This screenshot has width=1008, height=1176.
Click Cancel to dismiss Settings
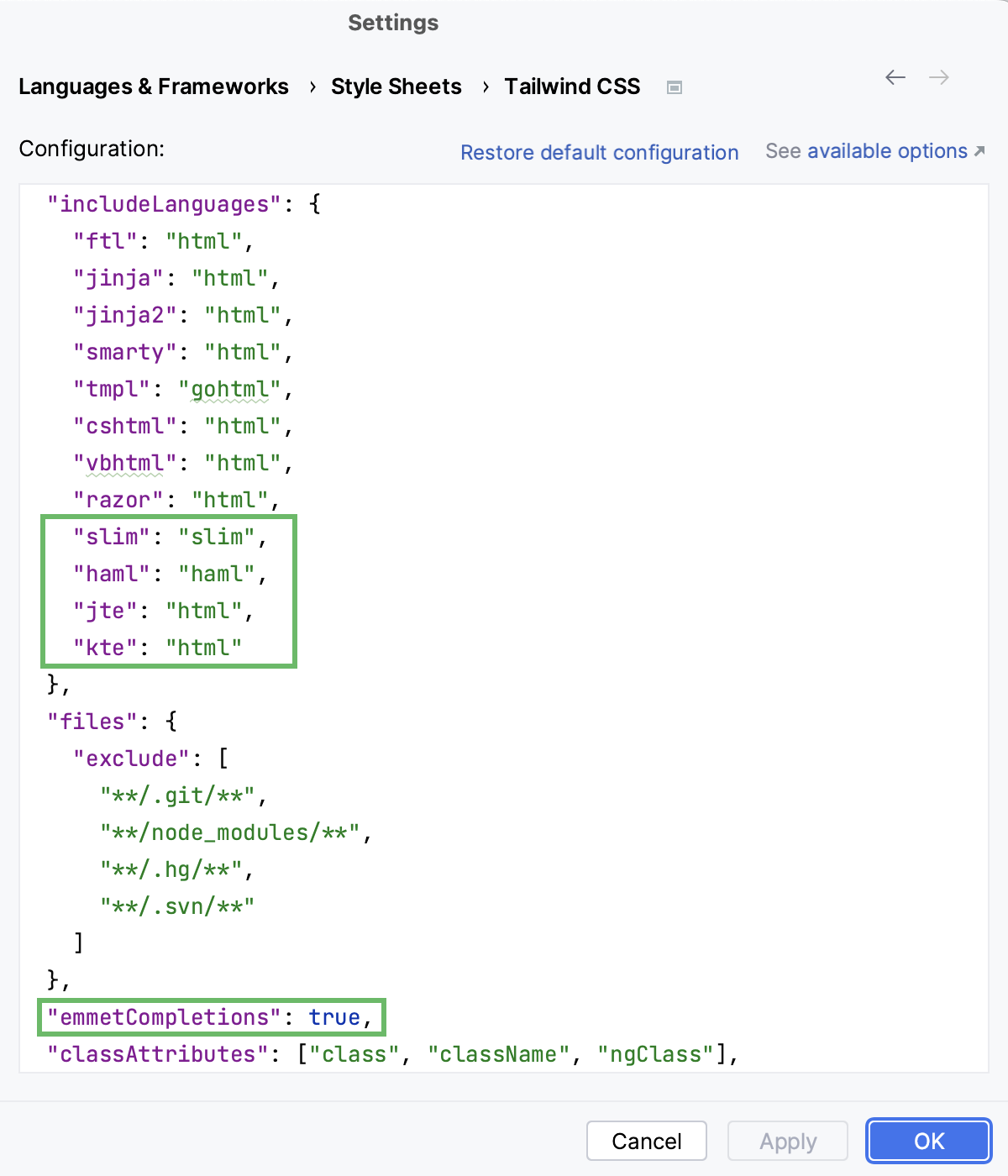(647, 1141)
